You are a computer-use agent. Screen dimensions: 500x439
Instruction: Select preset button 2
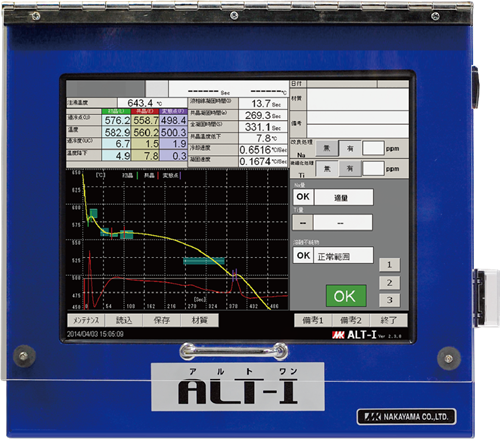click(389, 283)
